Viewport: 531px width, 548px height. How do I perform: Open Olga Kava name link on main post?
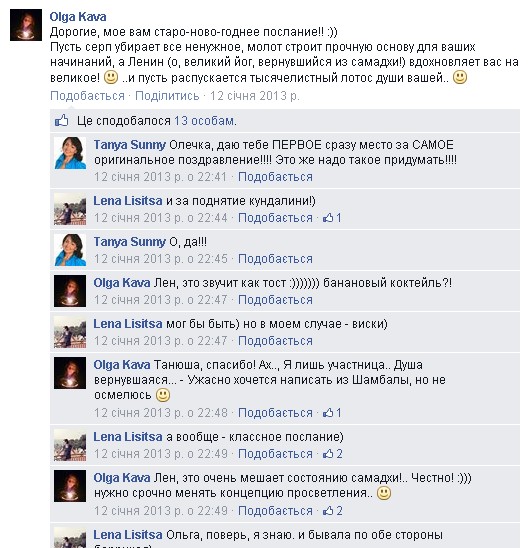(x=78, y=16)
